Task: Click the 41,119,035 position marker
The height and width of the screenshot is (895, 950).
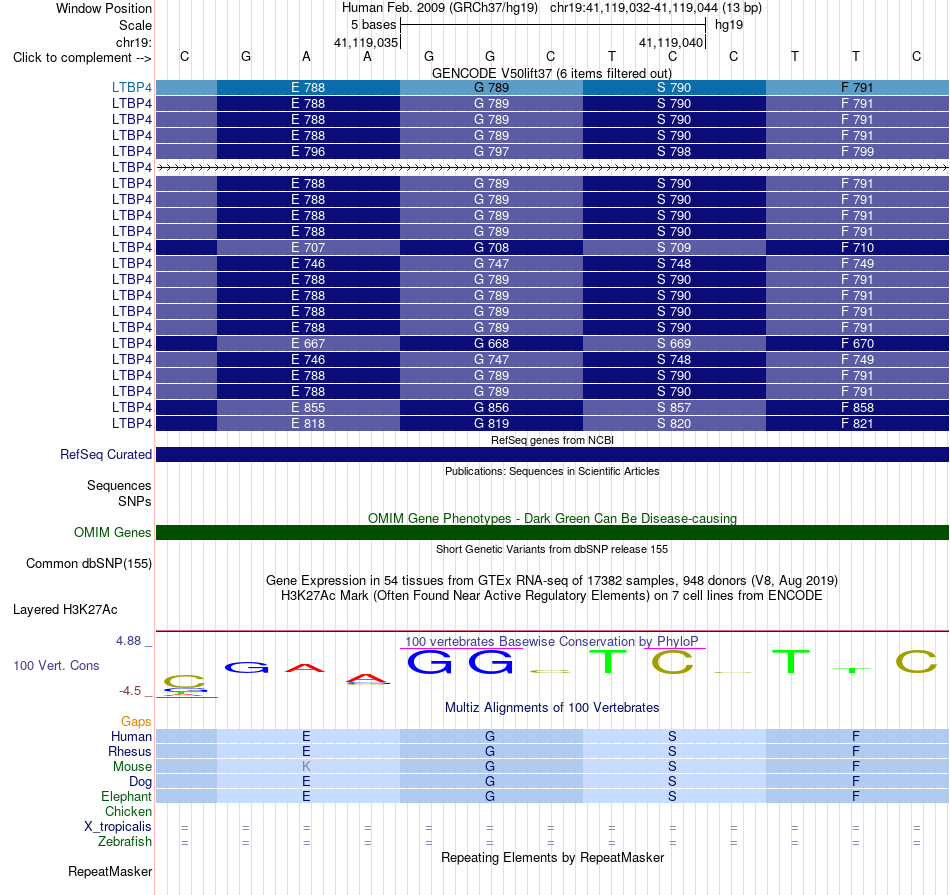Action: (x=366, y=42)
